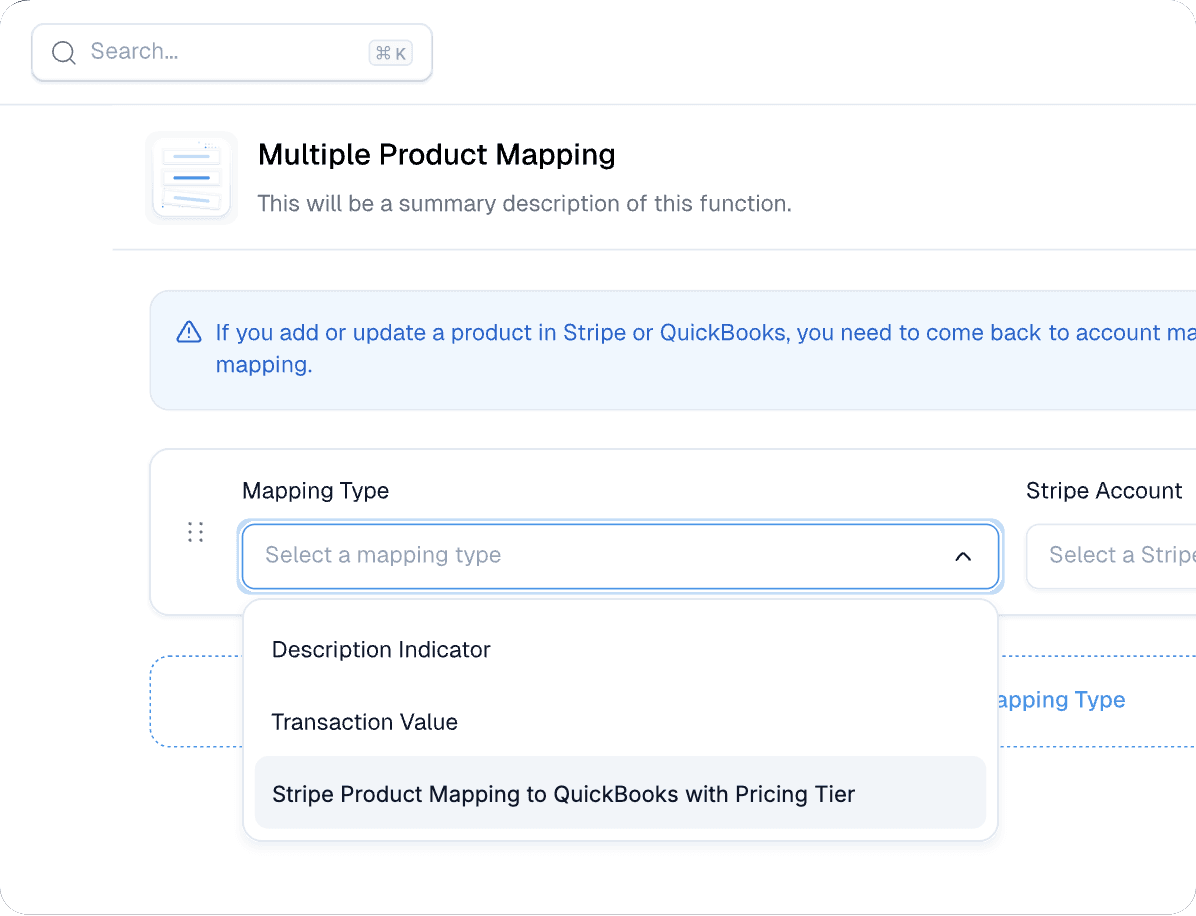Select the Description Indicator option
The image size is (1196, 916).
[x=620, y=650]
